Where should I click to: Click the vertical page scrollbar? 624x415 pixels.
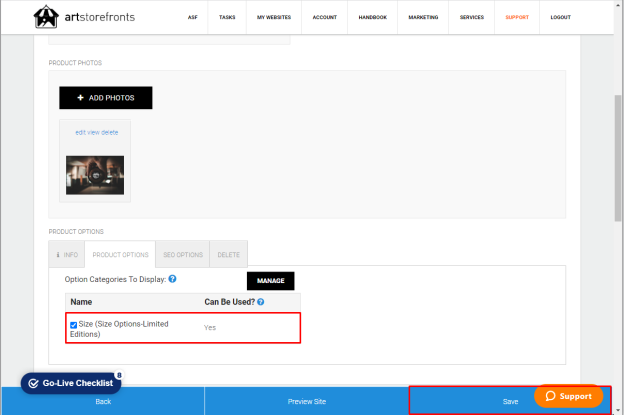coord(618,158)
